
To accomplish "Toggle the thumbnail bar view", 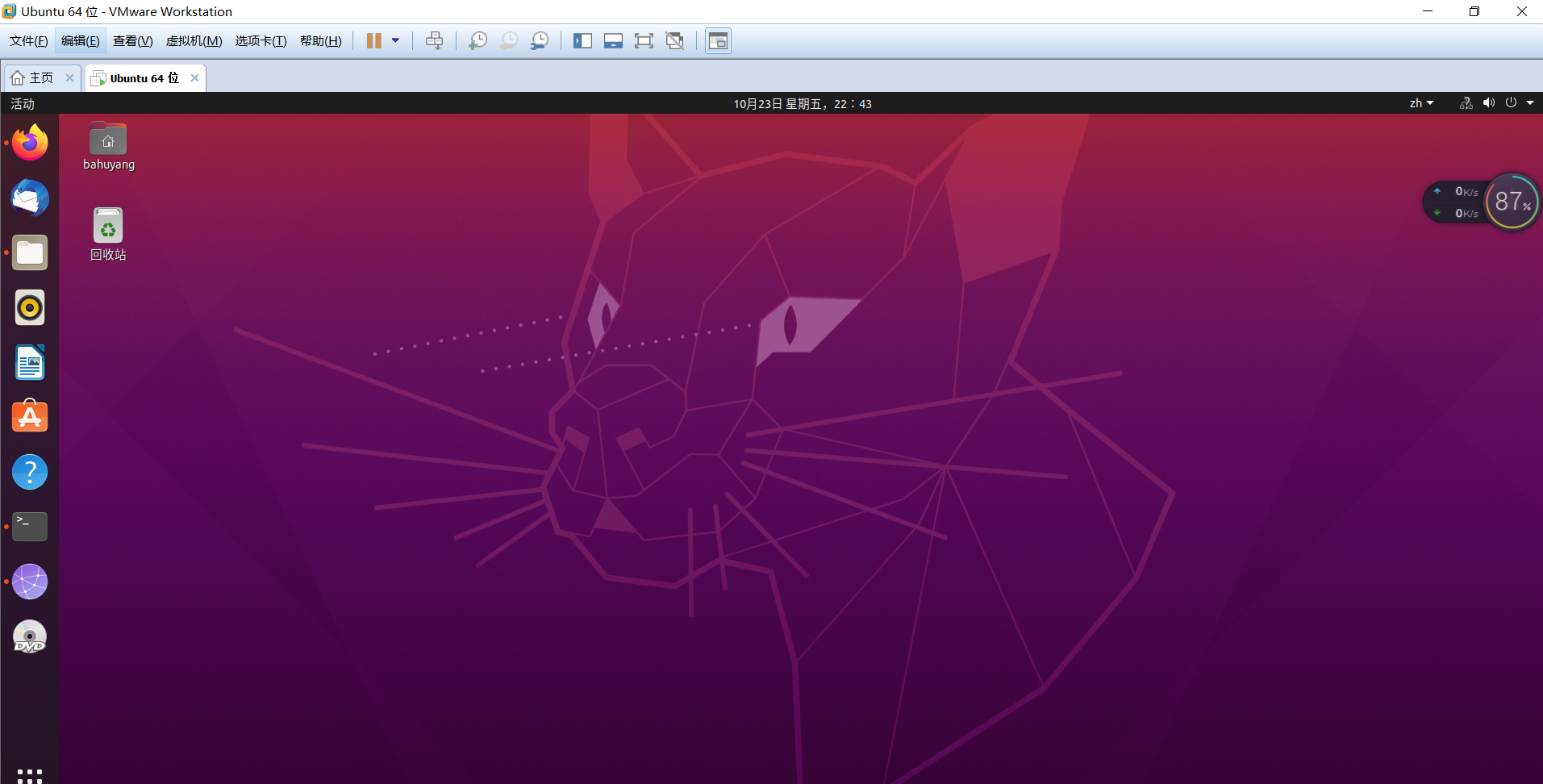I will tap(613, 41).
